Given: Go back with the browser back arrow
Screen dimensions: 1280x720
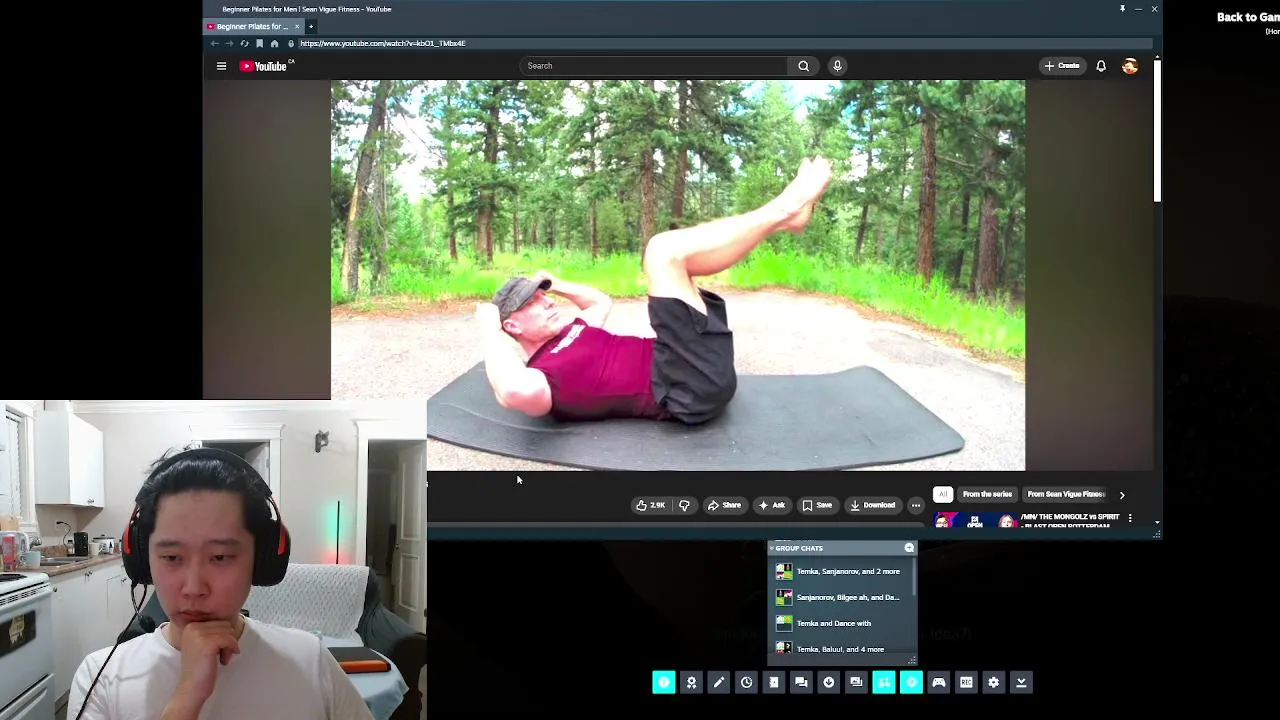Looking at the screenshot, I should coord(214,44).
